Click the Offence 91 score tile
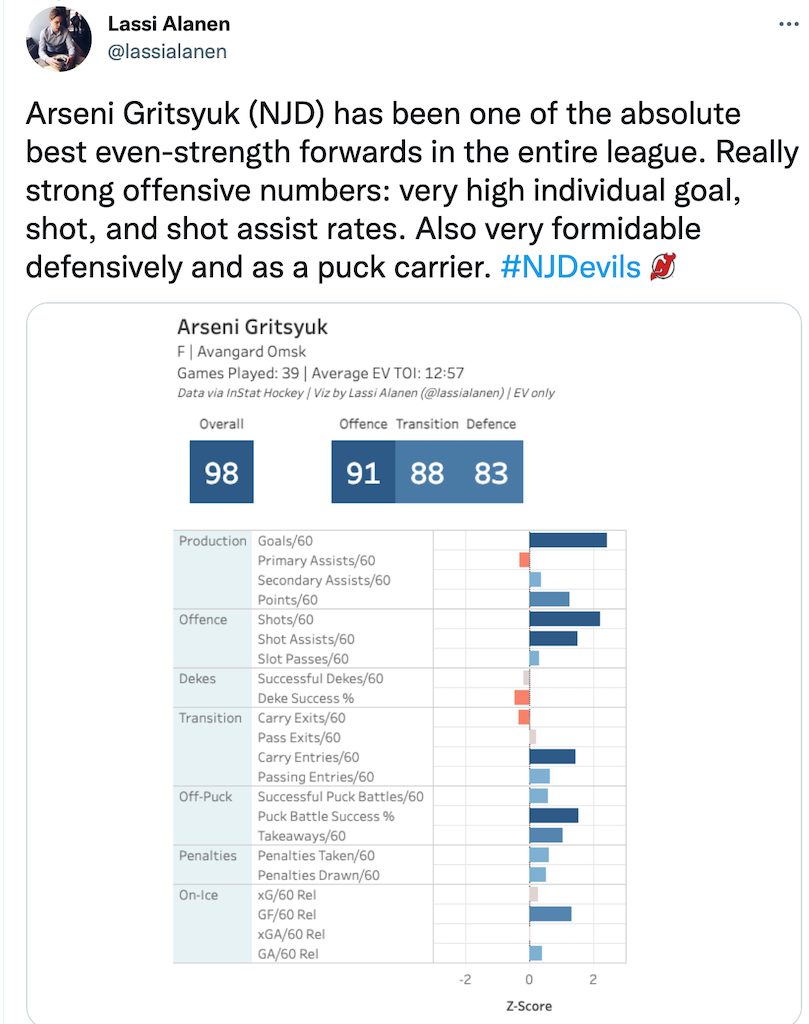 (363, 472)
